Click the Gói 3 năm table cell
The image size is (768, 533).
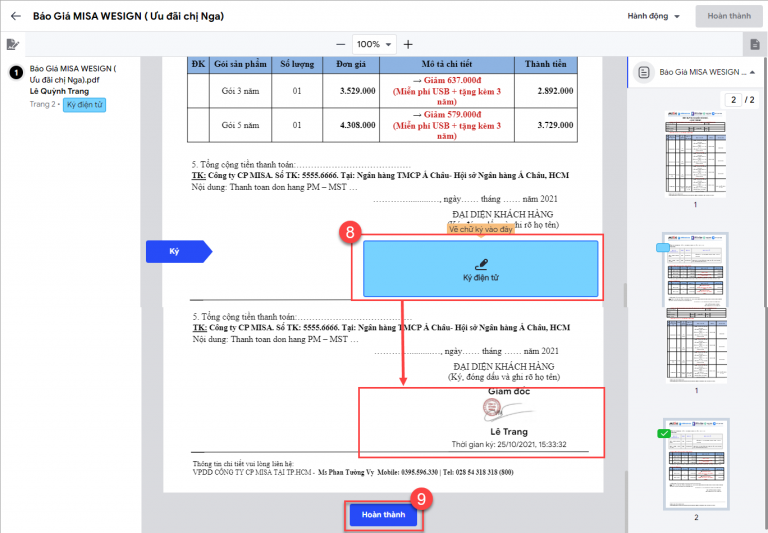coord(240,91)
